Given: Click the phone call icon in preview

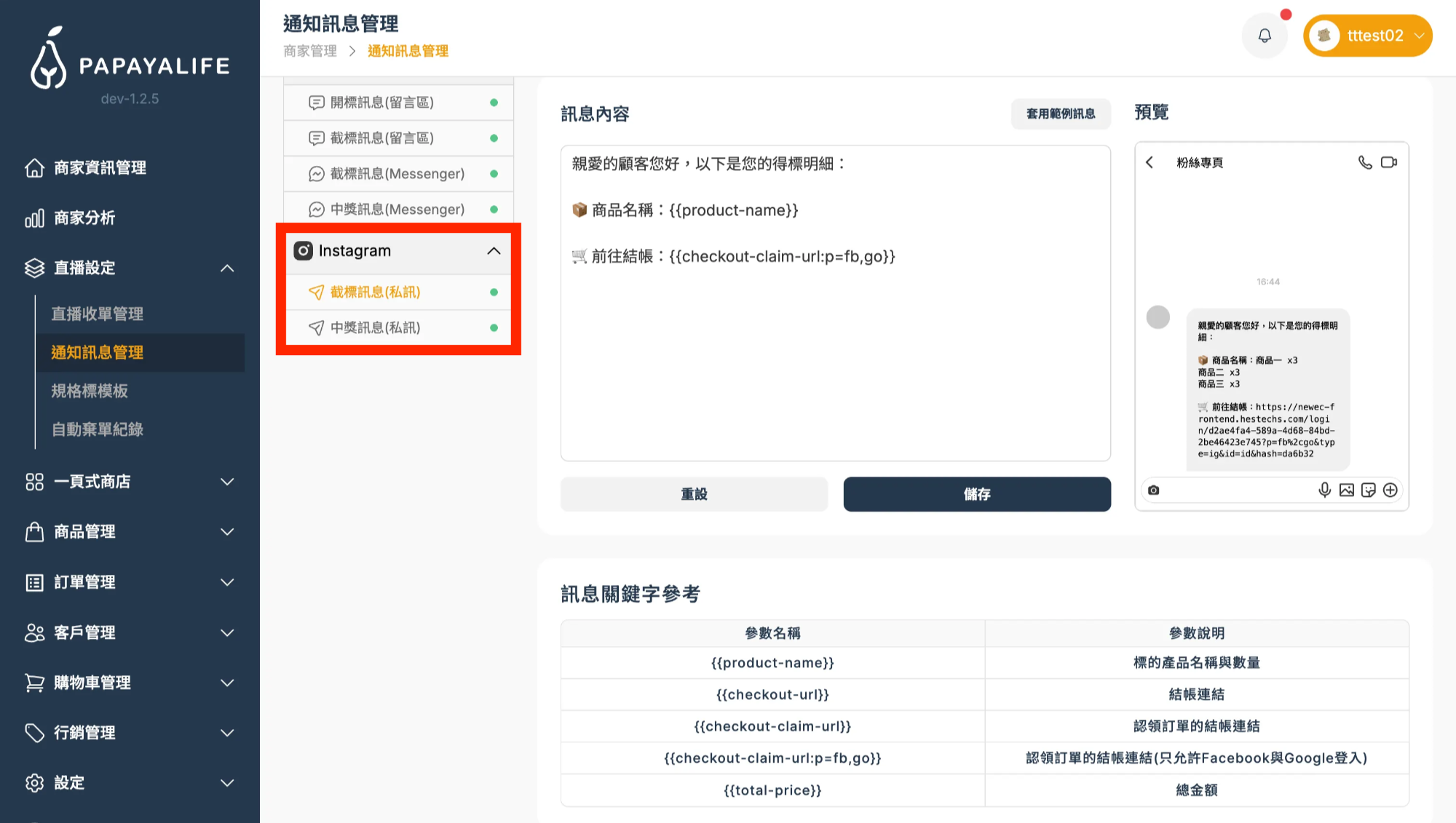Looking at the screenshot, I should pyautogui.click(x=1365, y=162).
